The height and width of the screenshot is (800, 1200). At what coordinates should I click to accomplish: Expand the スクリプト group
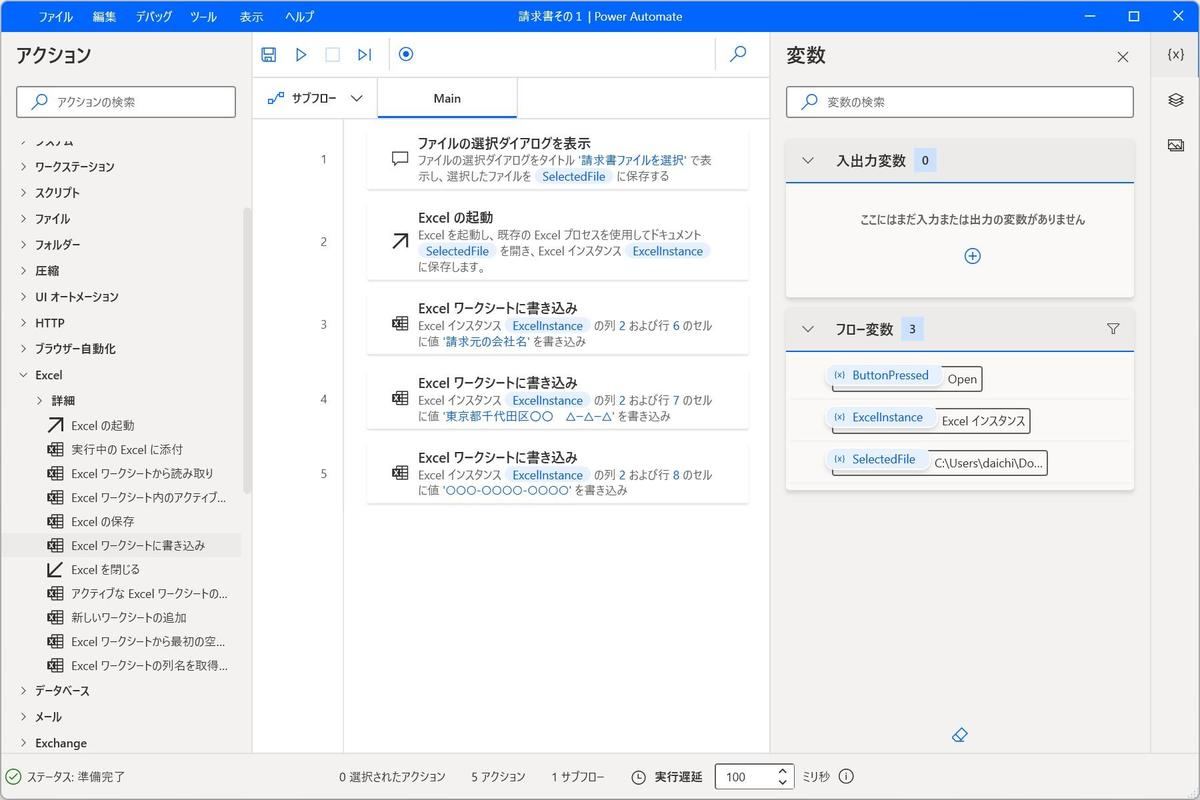coord(24,193)
